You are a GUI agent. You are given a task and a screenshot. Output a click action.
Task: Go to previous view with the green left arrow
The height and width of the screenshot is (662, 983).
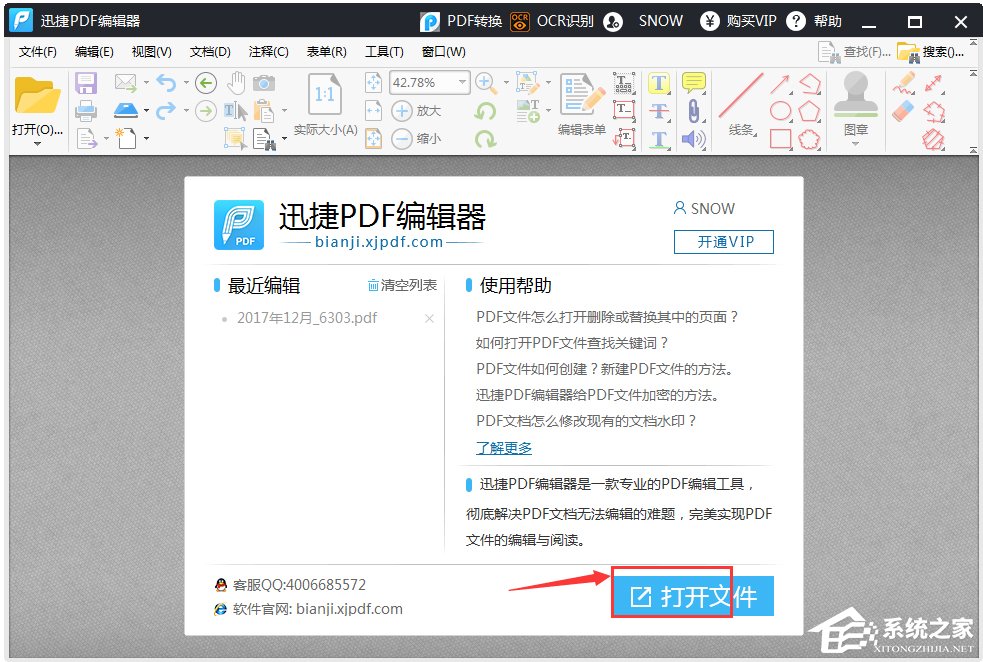206,83
